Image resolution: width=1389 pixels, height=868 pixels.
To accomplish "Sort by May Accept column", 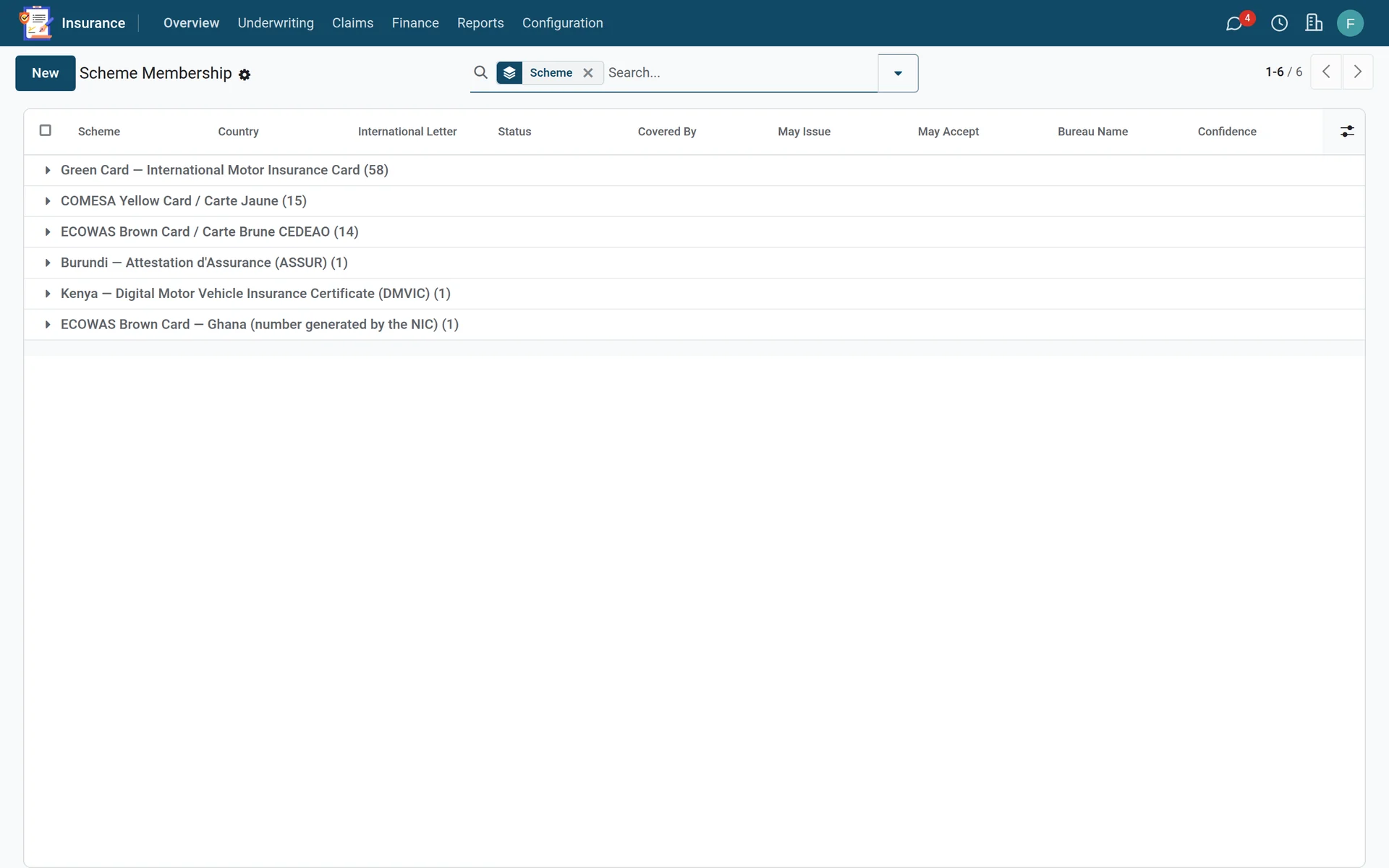I will coord(948,132).
